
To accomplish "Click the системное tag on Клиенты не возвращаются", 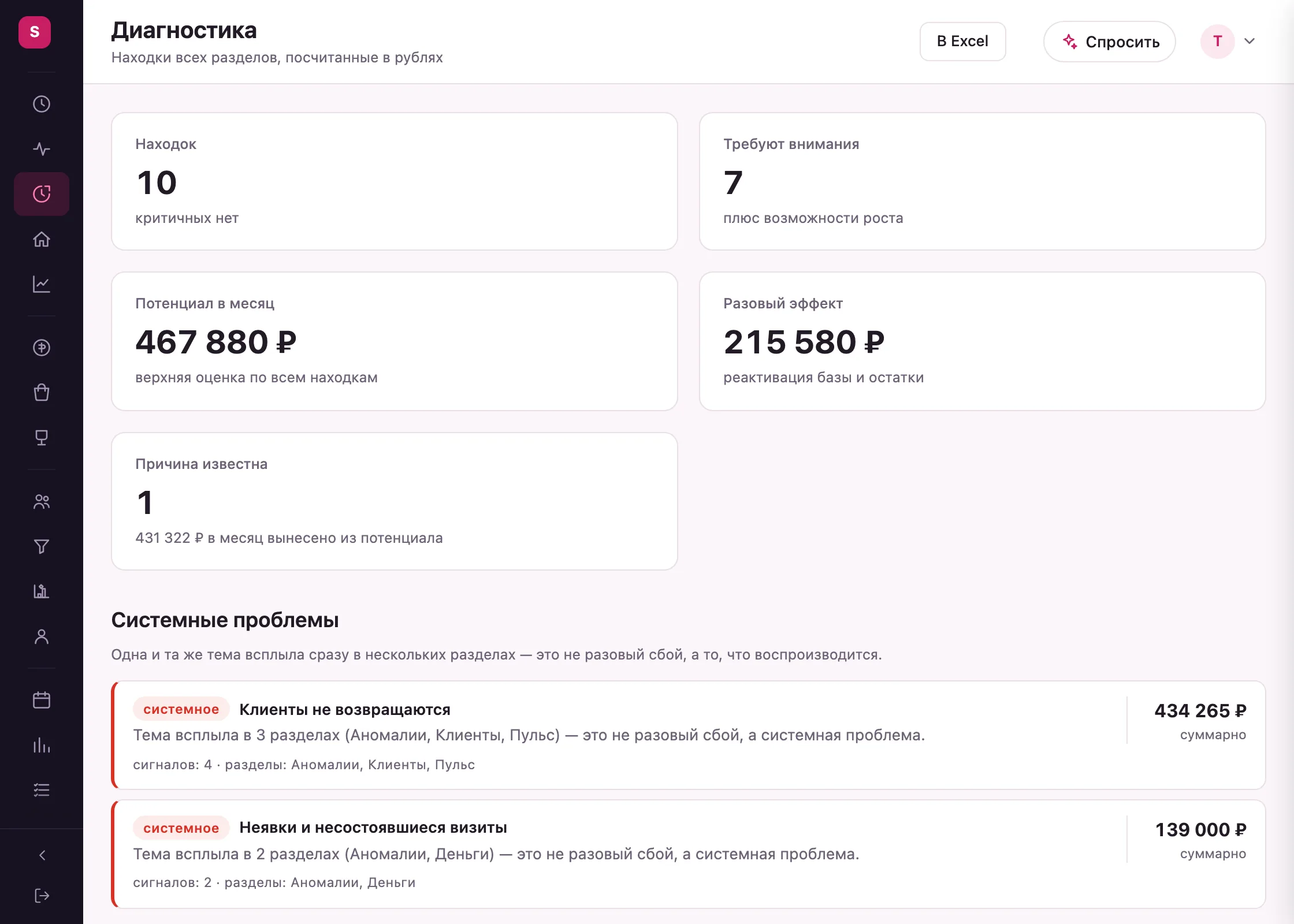I will pos(181,709).
